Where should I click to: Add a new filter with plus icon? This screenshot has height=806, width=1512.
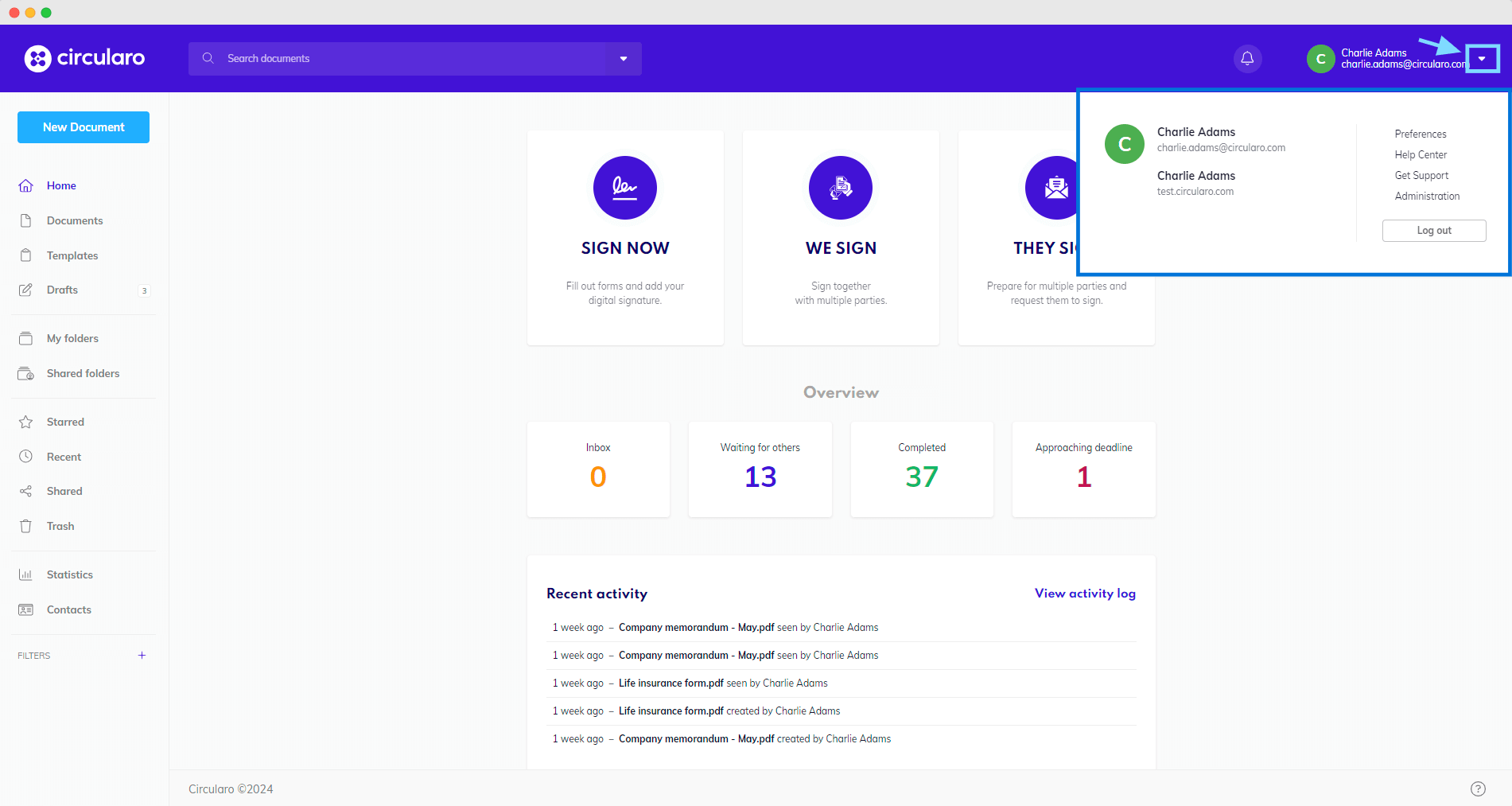point(142,656)
